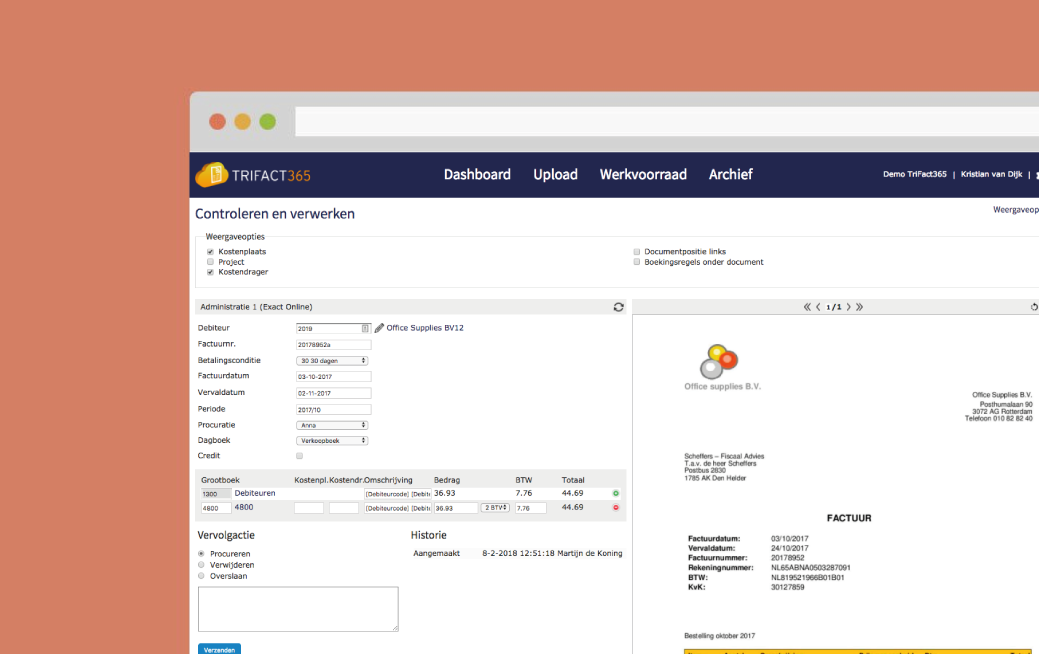The image size is (1039, 654).
Task: Click the green window maximize dot
Action: 268,122
